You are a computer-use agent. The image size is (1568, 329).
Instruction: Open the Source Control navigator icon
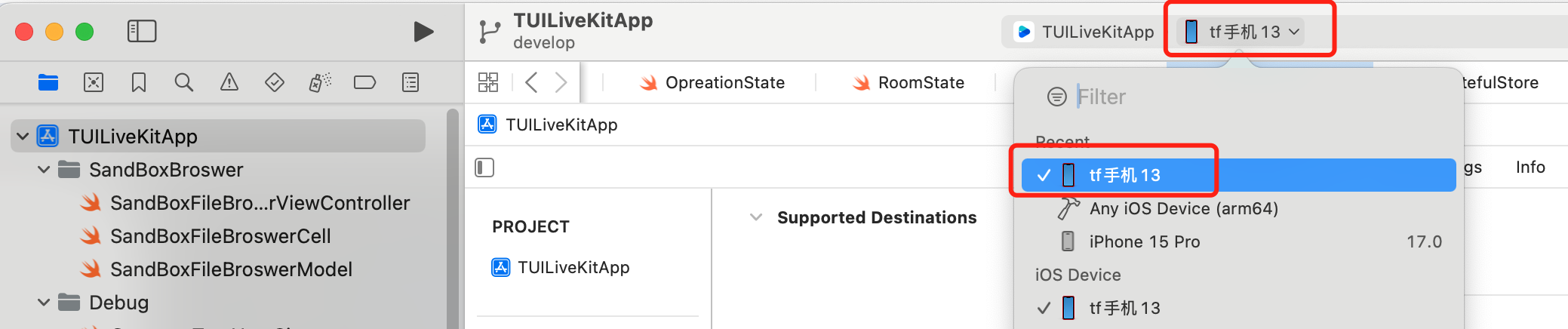94,82
